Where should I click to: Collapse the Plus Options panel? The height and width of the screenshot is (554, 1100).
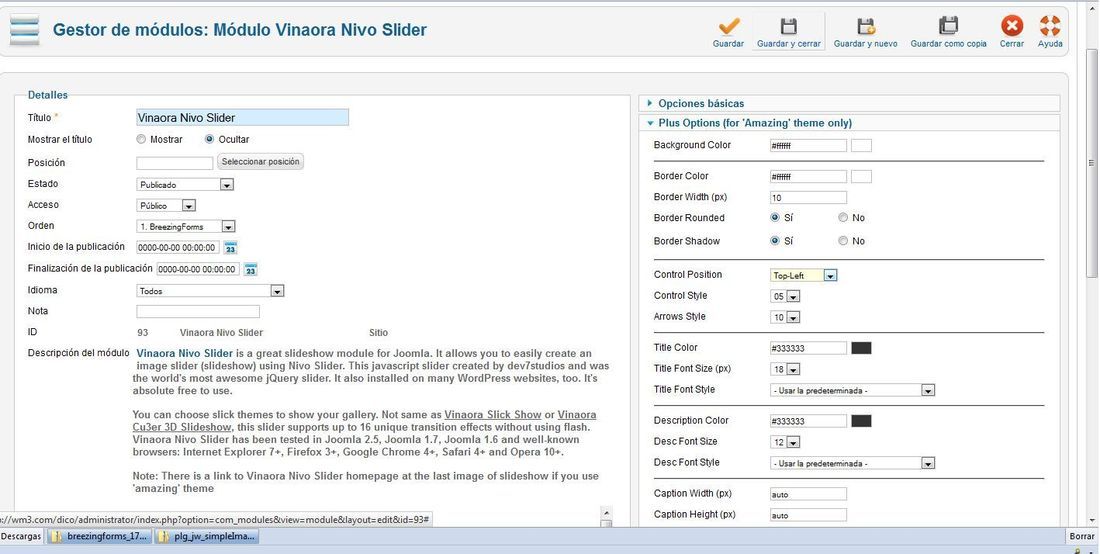[850, 123]
